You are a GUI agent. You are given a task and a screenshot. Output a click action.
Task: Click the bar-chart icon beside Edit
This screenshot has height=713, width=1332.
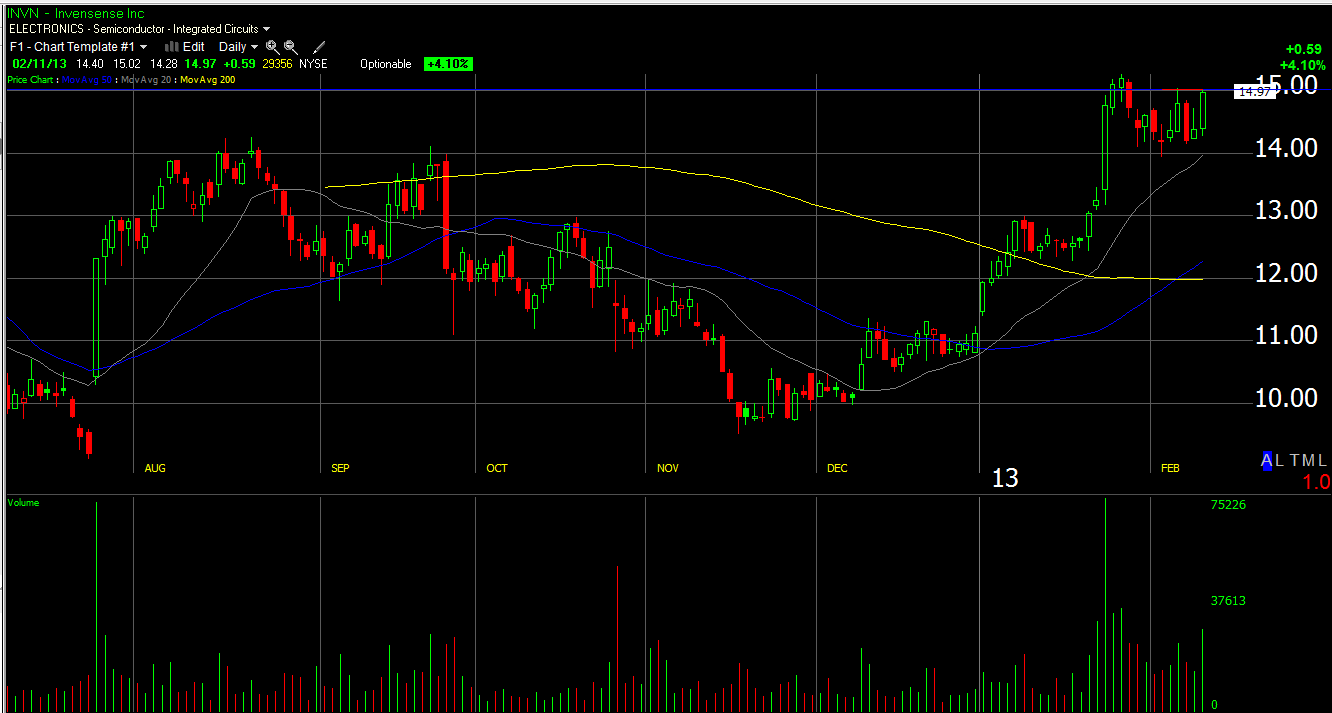tap(171, 46)
